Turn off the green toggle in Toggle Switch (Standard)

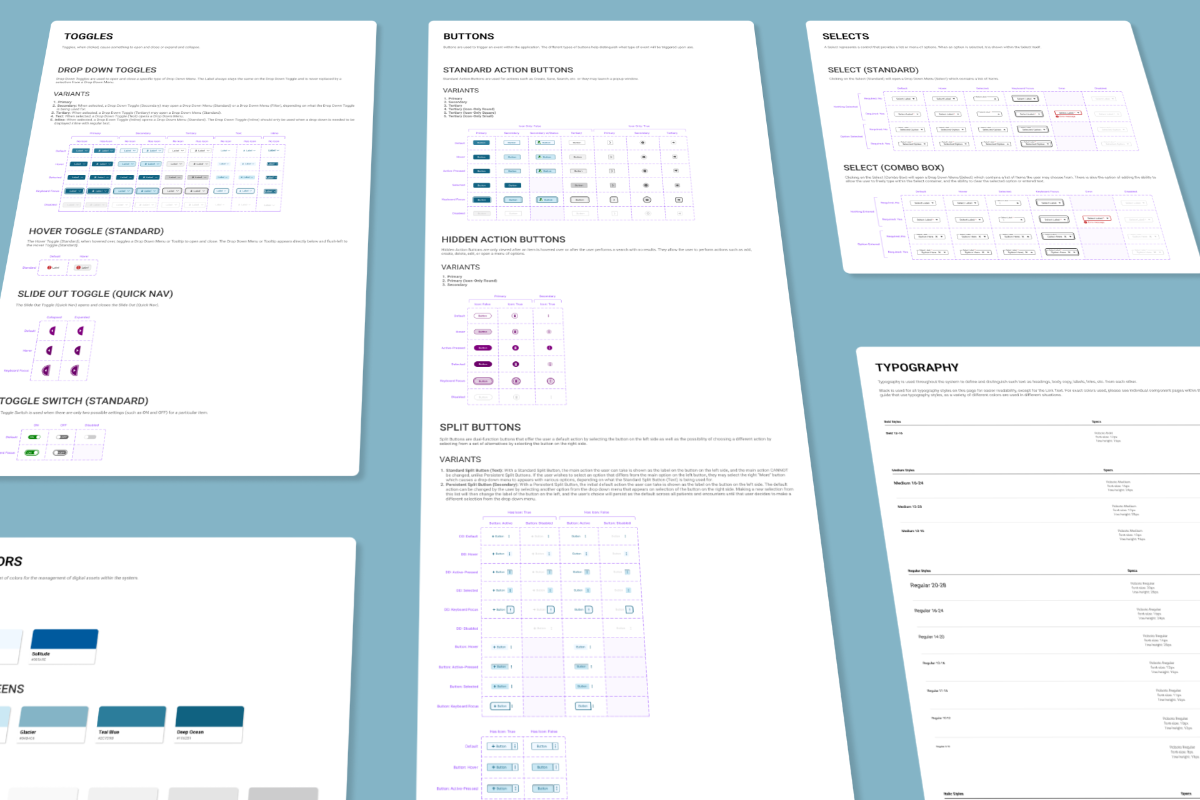pyautogui.click(x=33, y=436)
